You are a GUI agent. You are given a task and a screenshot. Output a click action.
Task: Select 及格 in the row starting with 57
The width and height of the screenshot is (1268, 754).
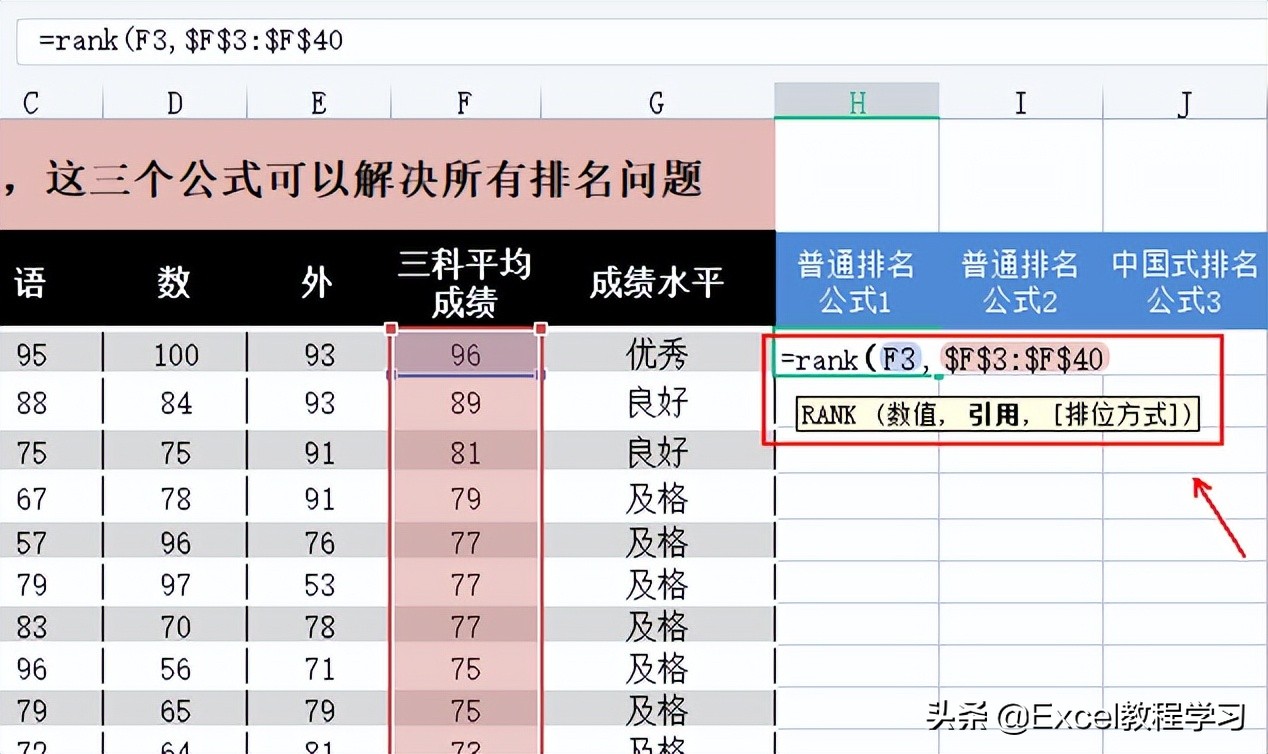pyautogui.click(x=657, y=541)
